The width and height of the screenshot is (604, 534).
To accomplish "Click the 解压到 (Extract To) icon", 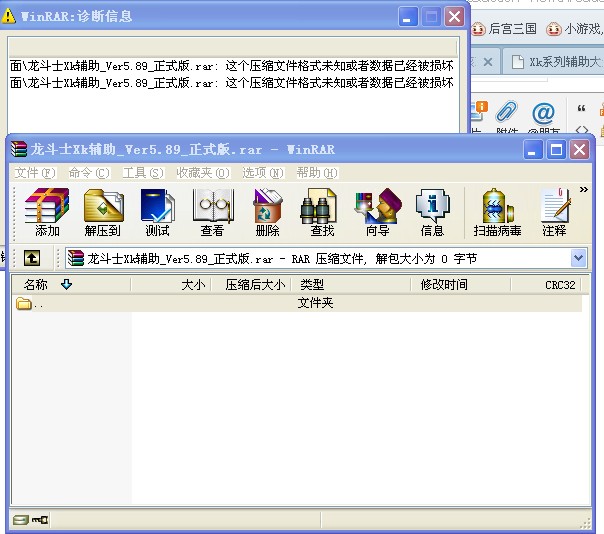I will point(103,212).
